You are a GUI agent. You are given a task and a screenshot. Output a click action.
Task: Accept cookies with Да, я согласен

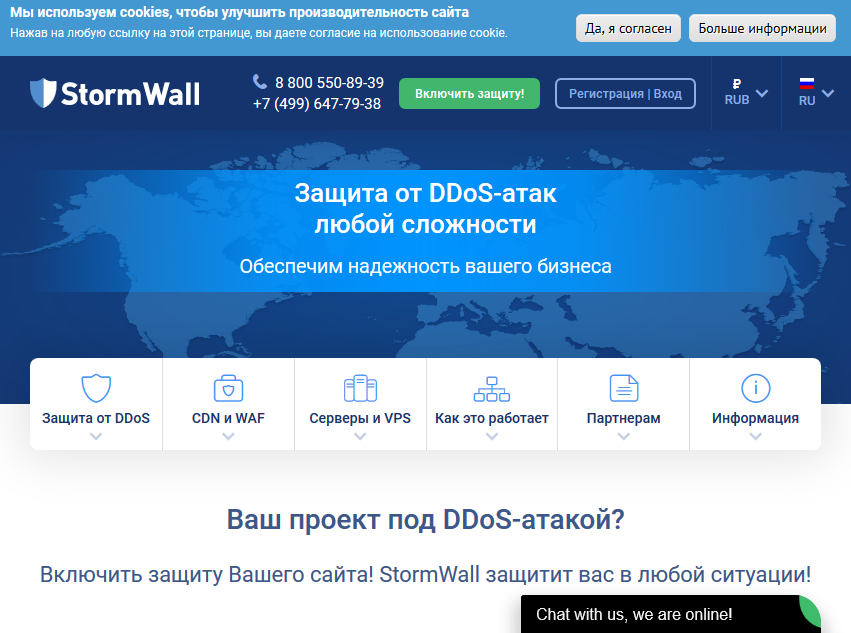(628, 28)
